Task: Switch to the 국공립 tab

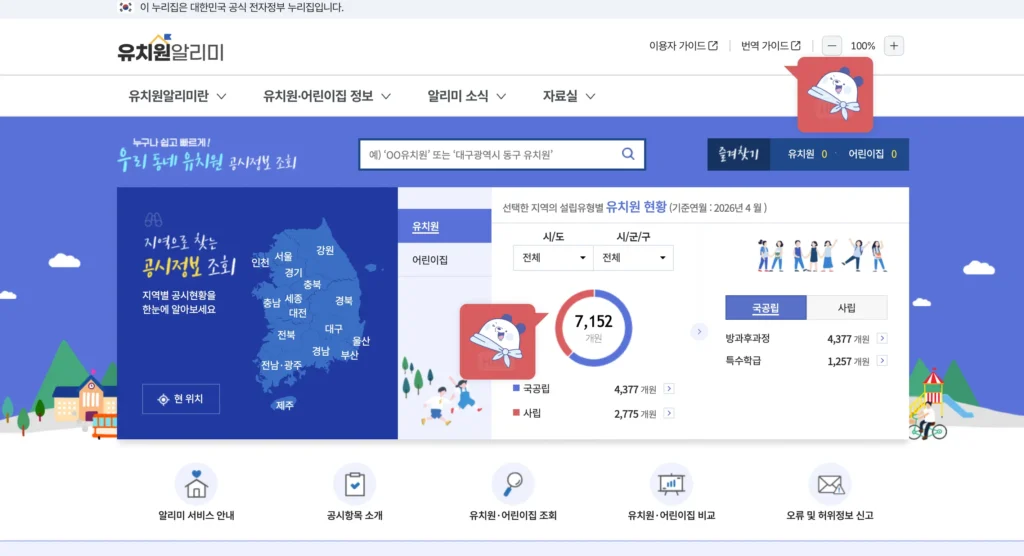Action: [765, 308]
